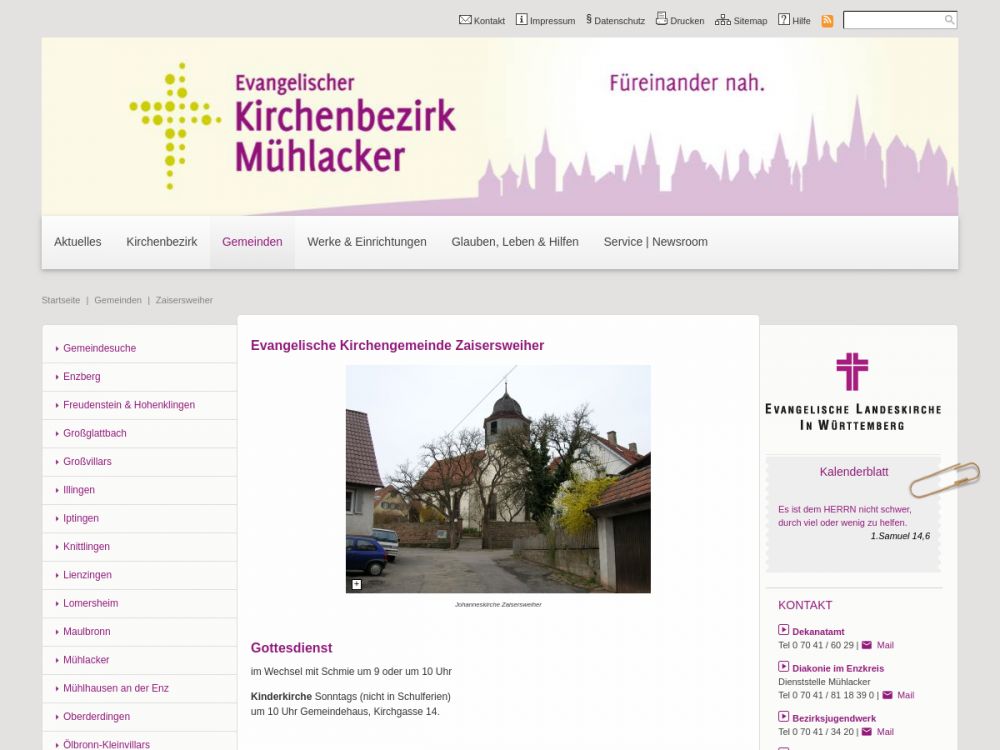This screenshot has width=1000, height=750.
Task: Click the Evangelische Landeskirche in Württemberg logo
Action: point(852,391)
